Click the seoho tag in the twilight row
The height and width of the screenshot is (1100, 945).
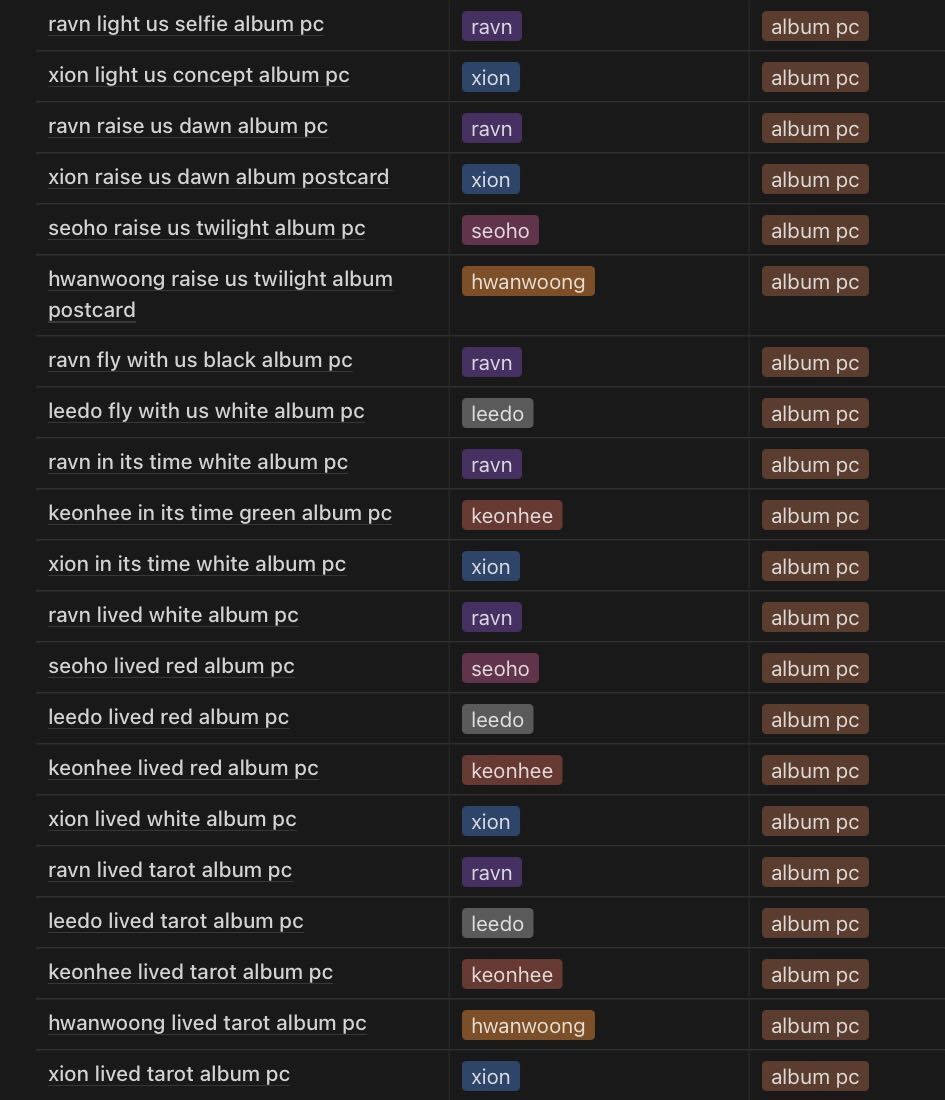[x=500, y=231]
